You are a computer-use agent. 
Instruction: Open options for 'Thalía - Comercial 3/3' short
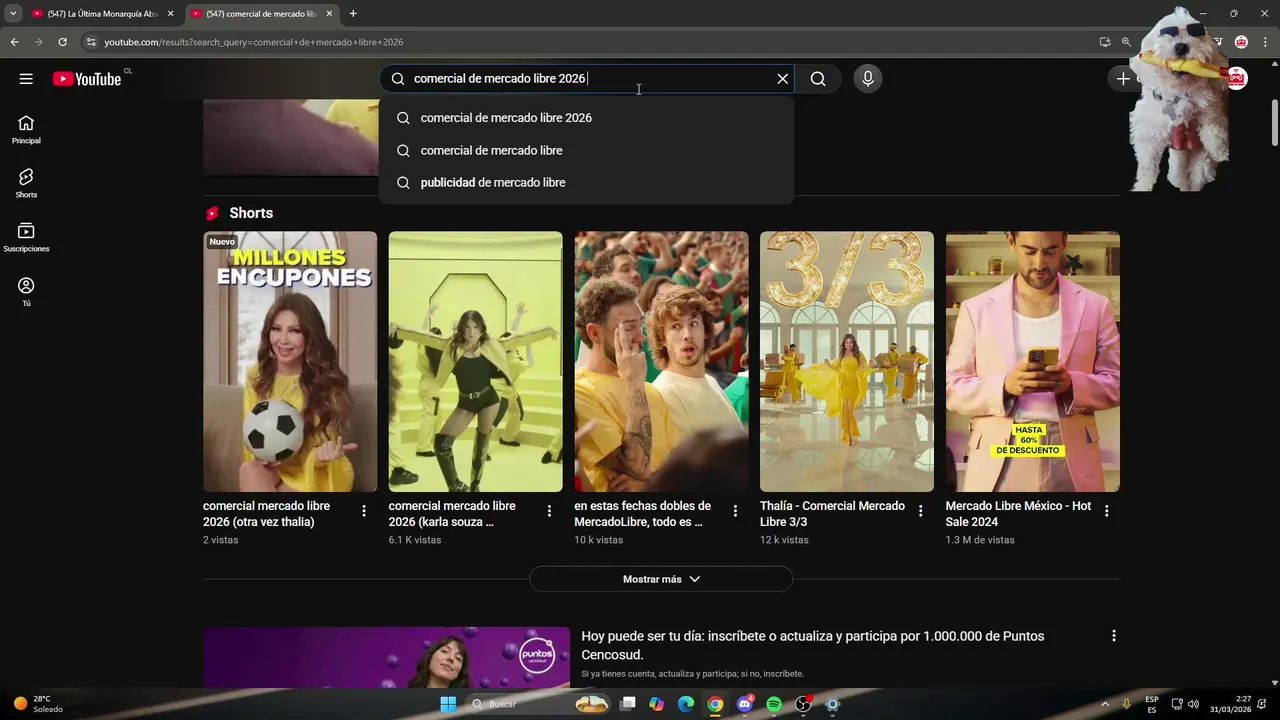point(921,511)
